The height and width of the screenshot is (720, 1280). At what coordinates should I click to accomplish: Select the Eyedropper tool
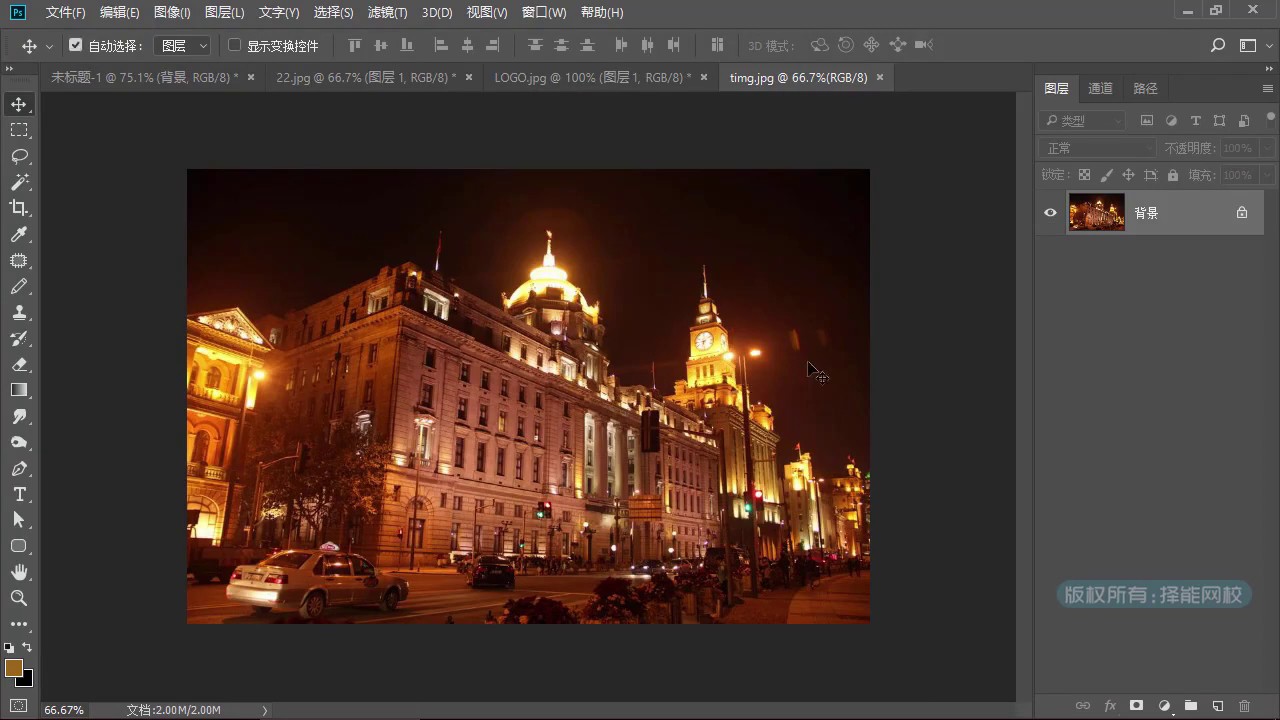(19, 234)
